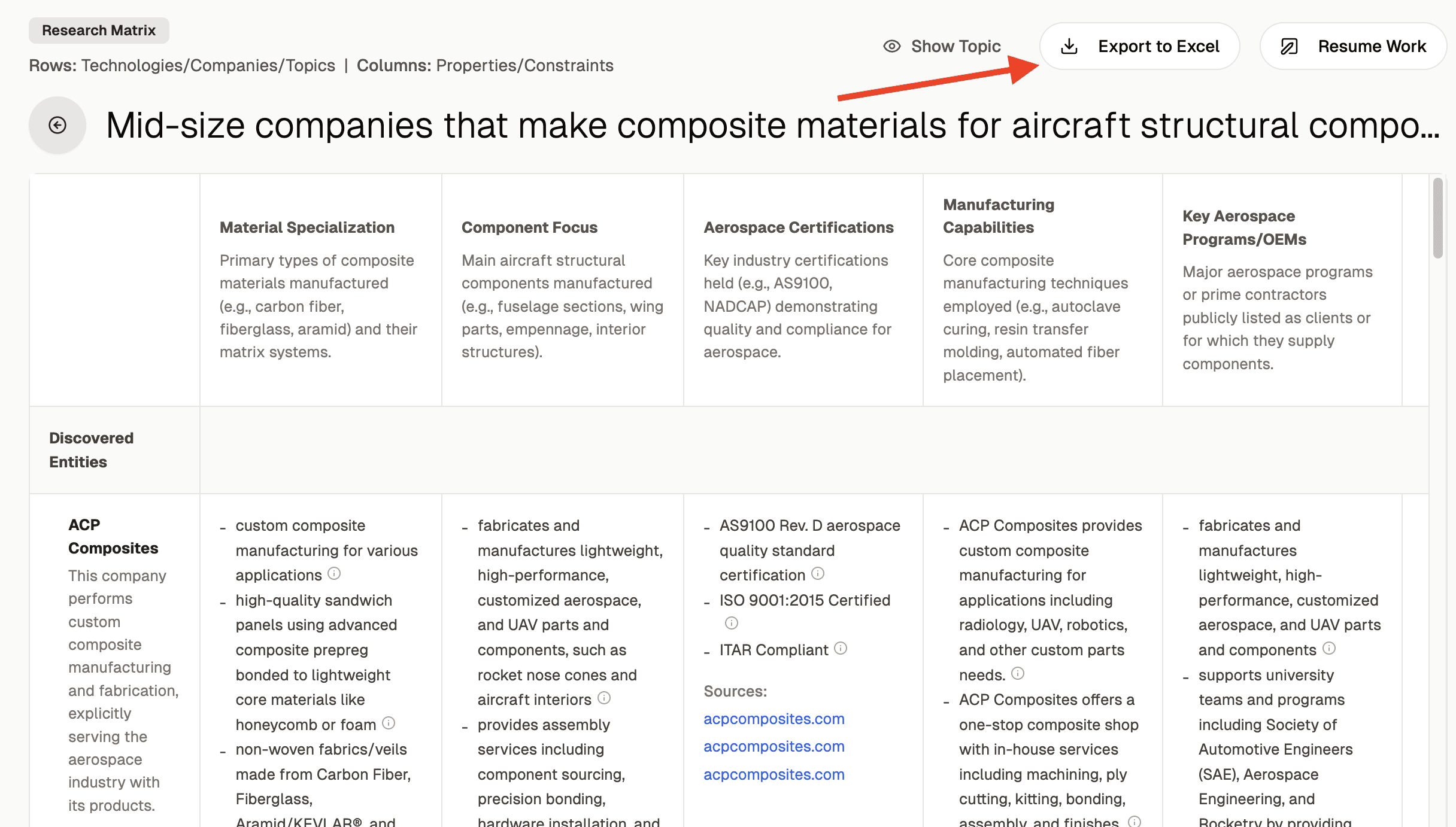1456x827 pixels.
Task: Click the vertical scrollbar thumb of the table
Action: pos(1438,218)
